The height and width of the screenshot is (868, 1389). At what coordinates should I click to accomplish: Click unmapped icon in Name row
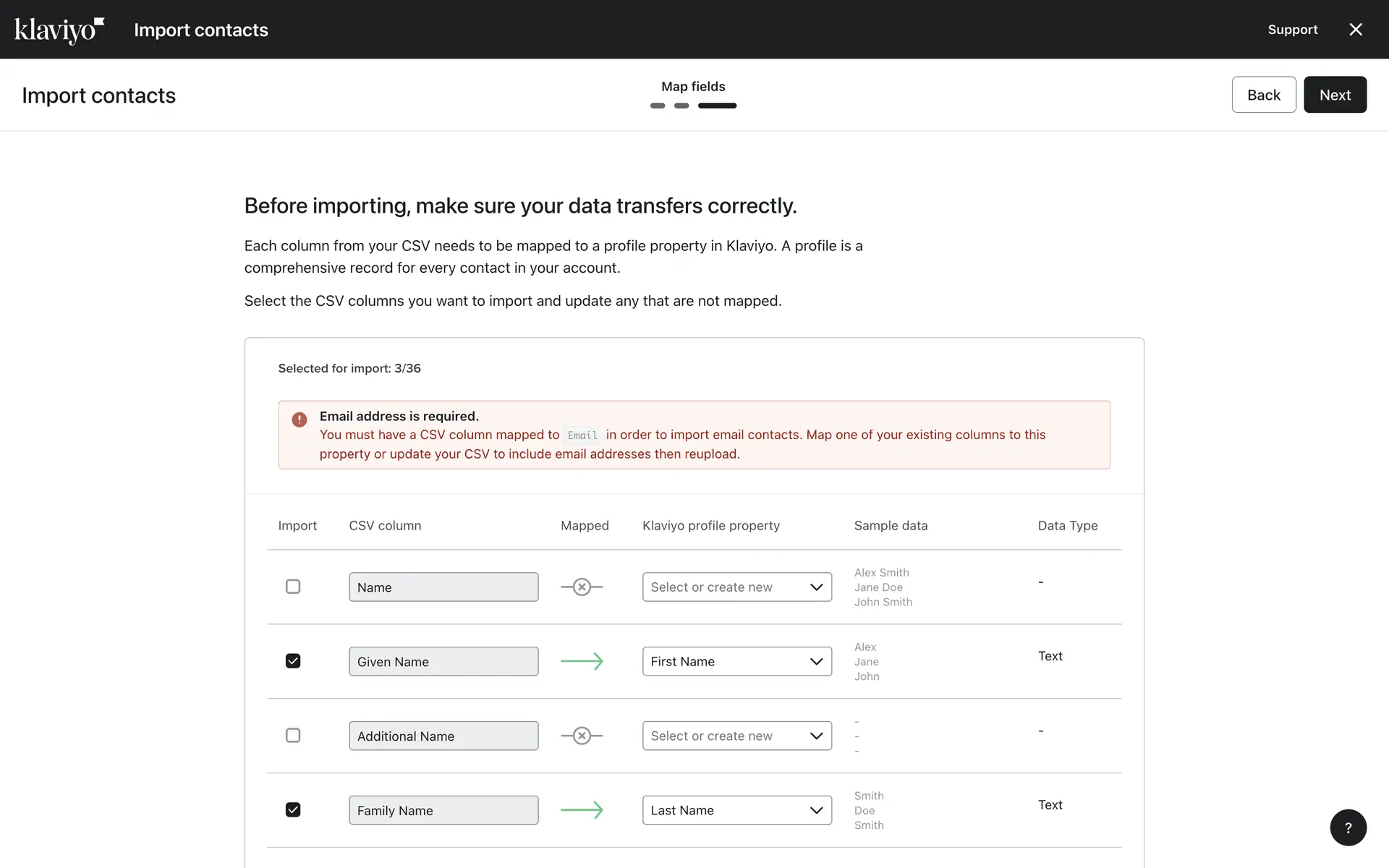coord(582,587)
